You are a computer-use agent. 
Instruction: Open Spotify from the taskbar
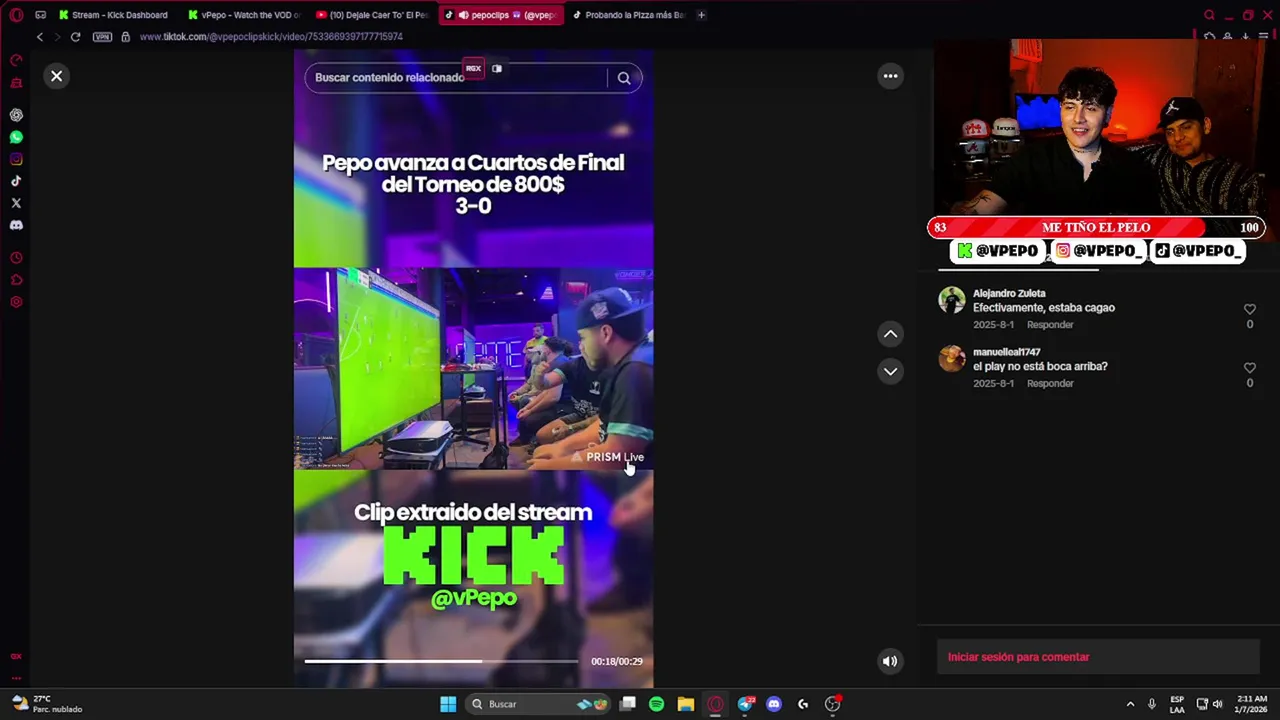[x=656, y=704]
